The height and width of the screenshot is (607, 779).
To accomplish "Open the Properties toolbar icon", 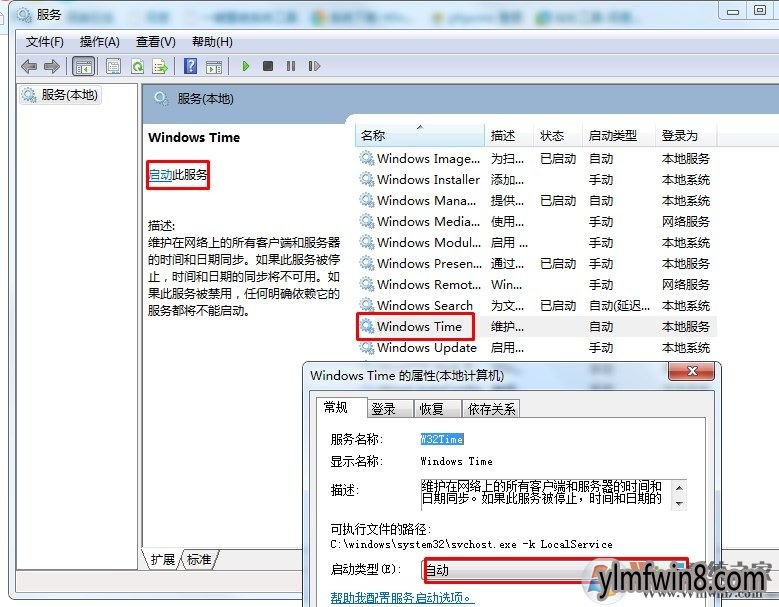I will (113, 66).
